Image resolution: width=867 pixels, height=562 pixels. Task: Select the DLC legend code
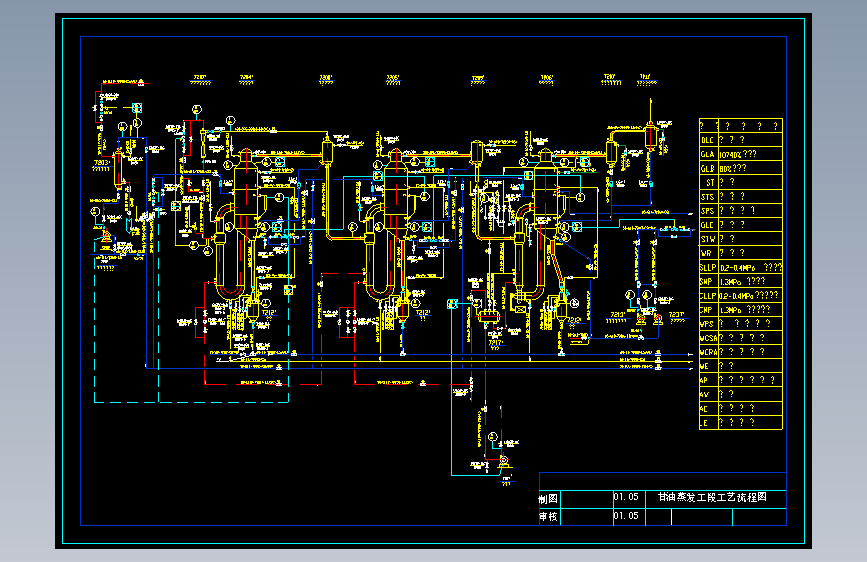[708, 140]
